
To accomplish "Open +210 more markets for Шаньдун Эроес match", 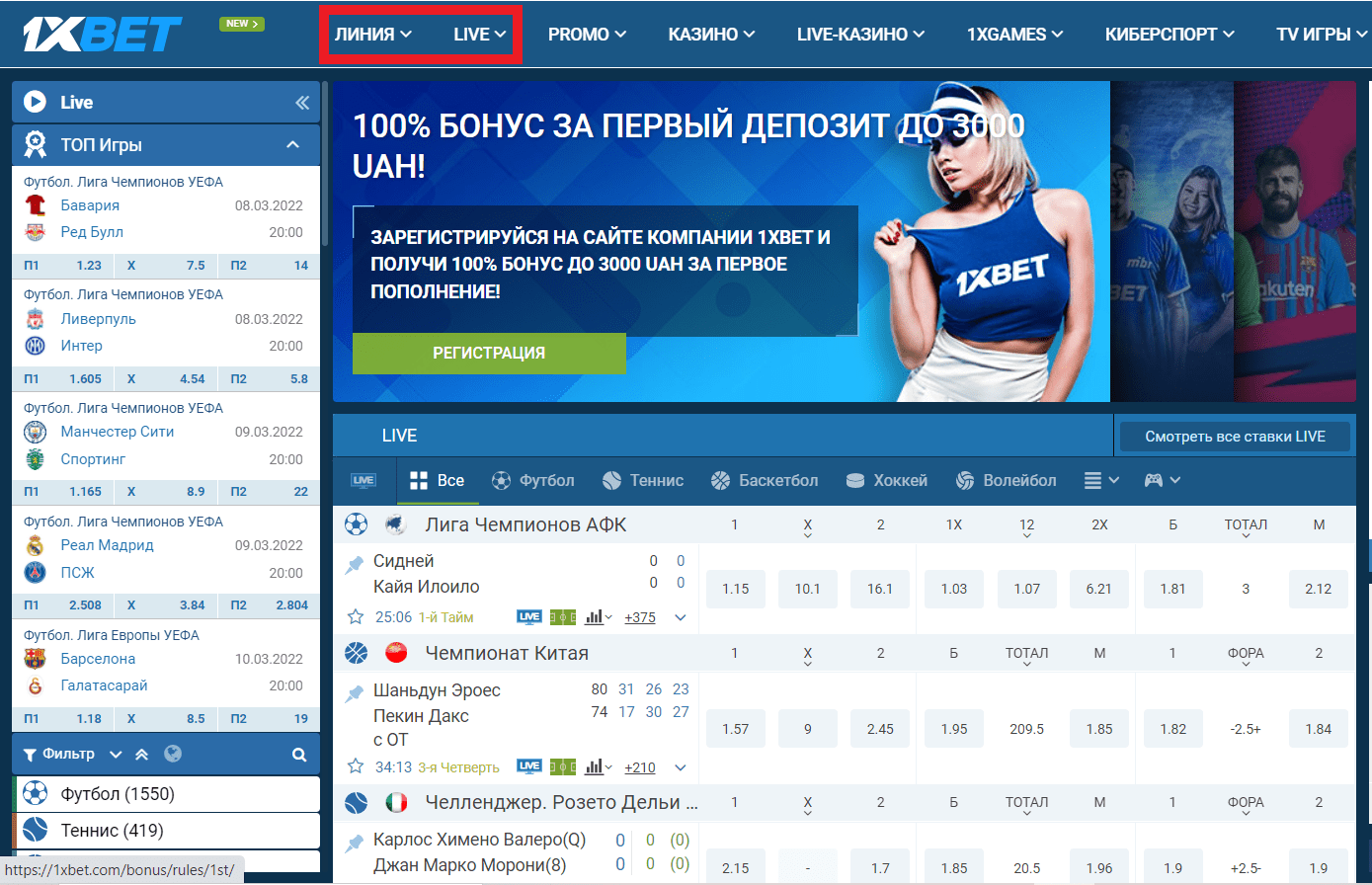I will click(x=640, y=766).
